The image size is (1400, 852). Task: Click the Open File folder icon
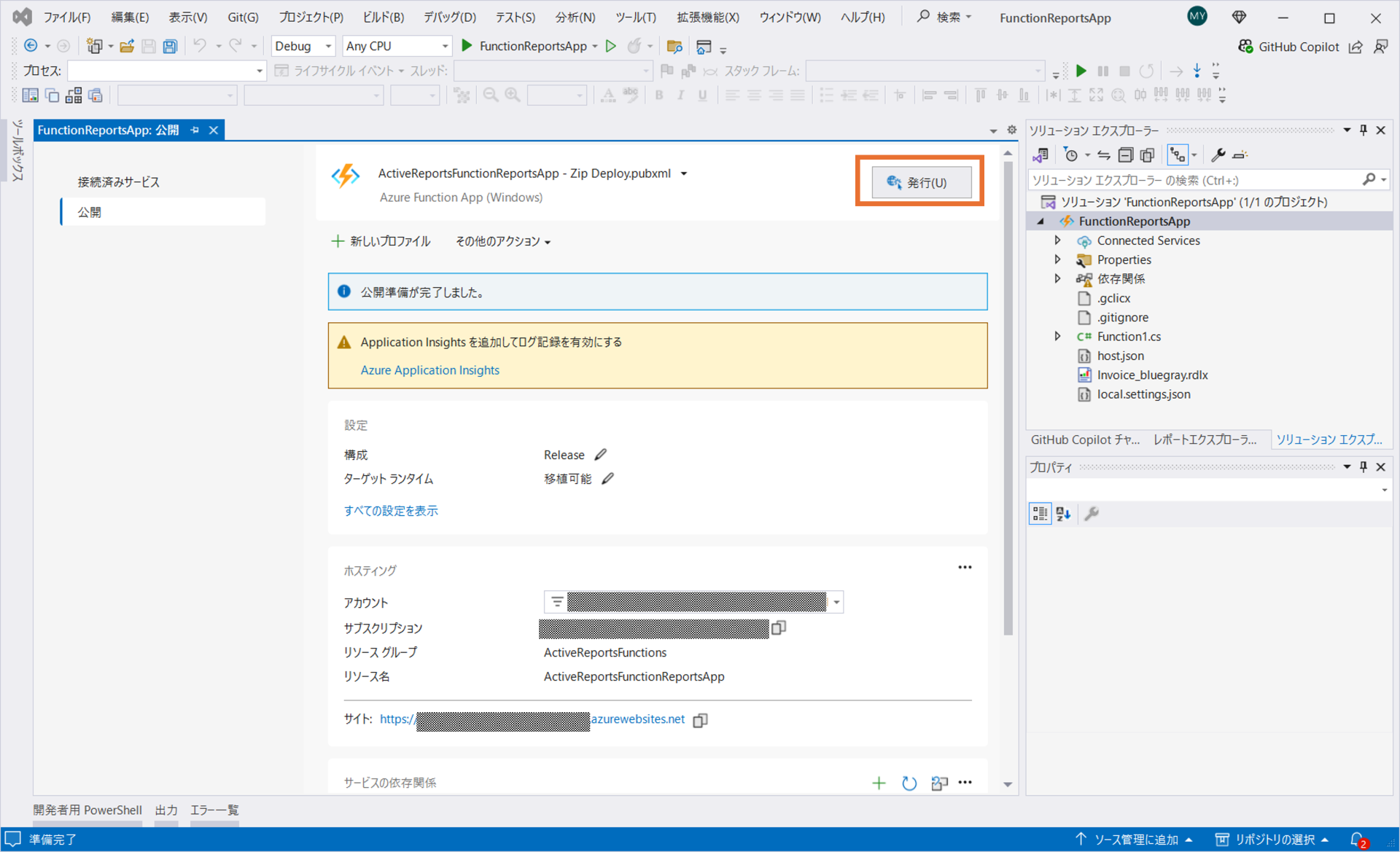[x=127, y=46]
